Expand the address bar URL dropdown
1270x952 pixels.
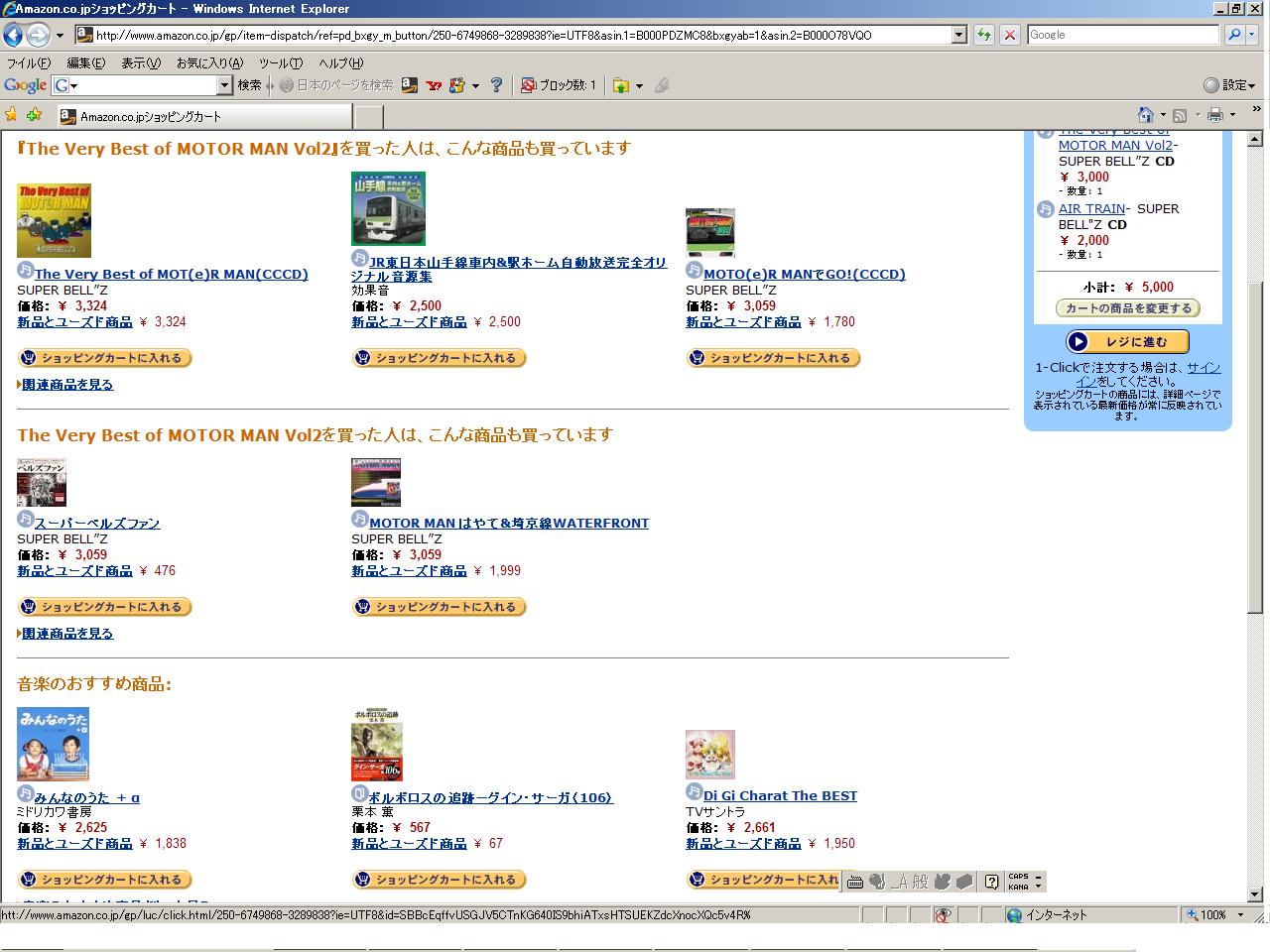click(958, 35)
